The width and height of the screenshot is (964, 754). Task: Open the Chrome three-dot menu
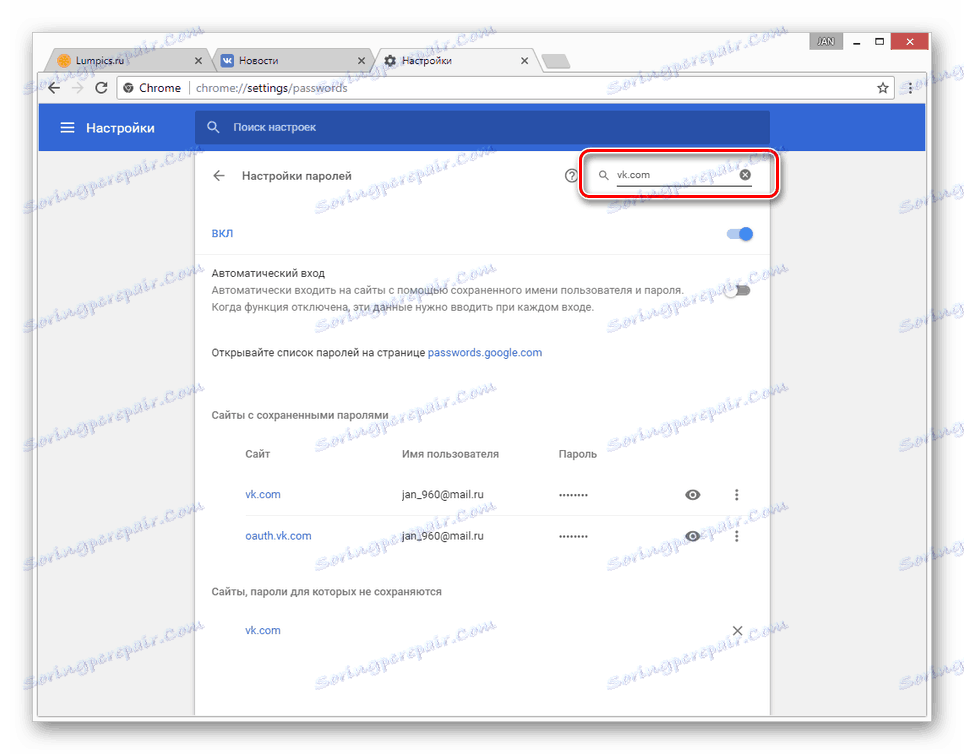pos(911,88)
